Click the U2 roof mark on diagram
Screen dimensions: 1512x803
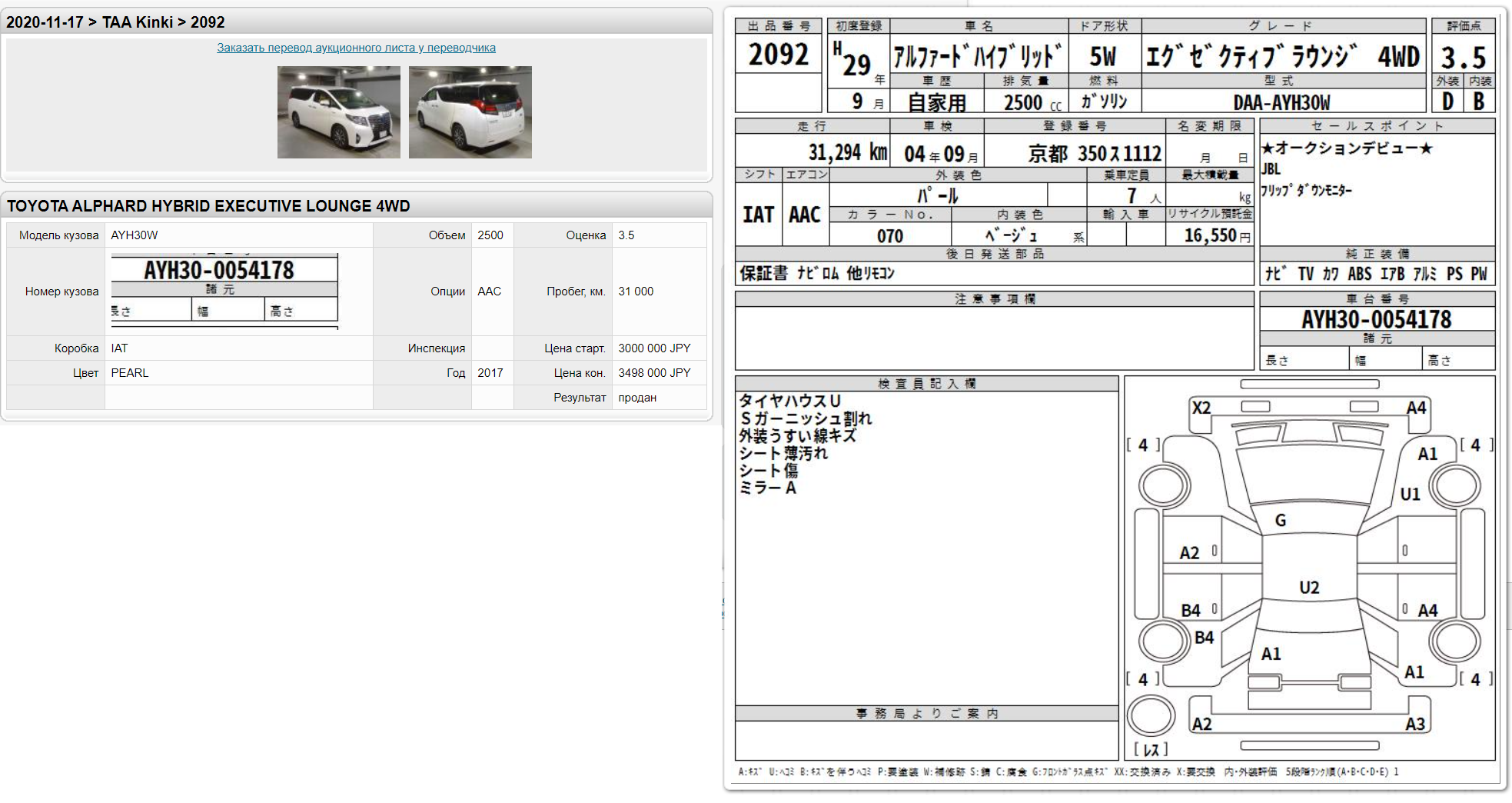coord(1309,588)
